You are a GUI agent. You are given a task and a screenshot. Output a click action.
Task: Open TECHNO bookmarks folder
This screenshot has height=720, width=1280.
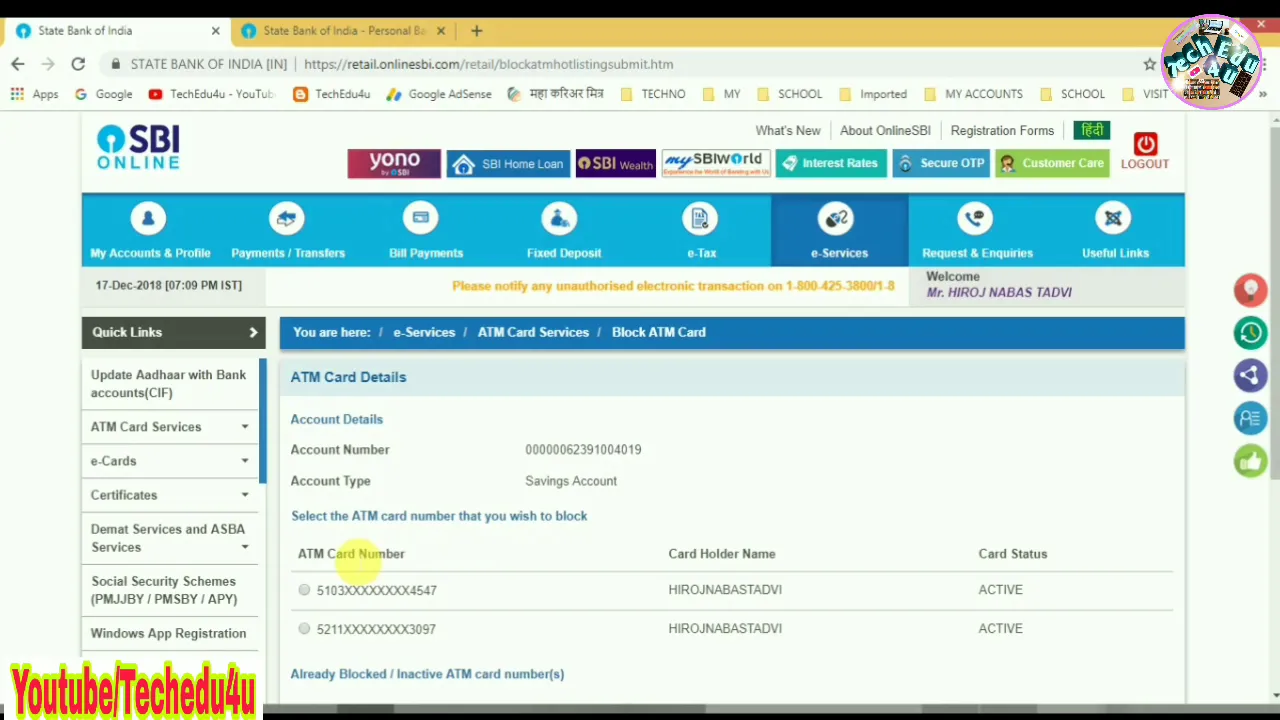(653, 94)
